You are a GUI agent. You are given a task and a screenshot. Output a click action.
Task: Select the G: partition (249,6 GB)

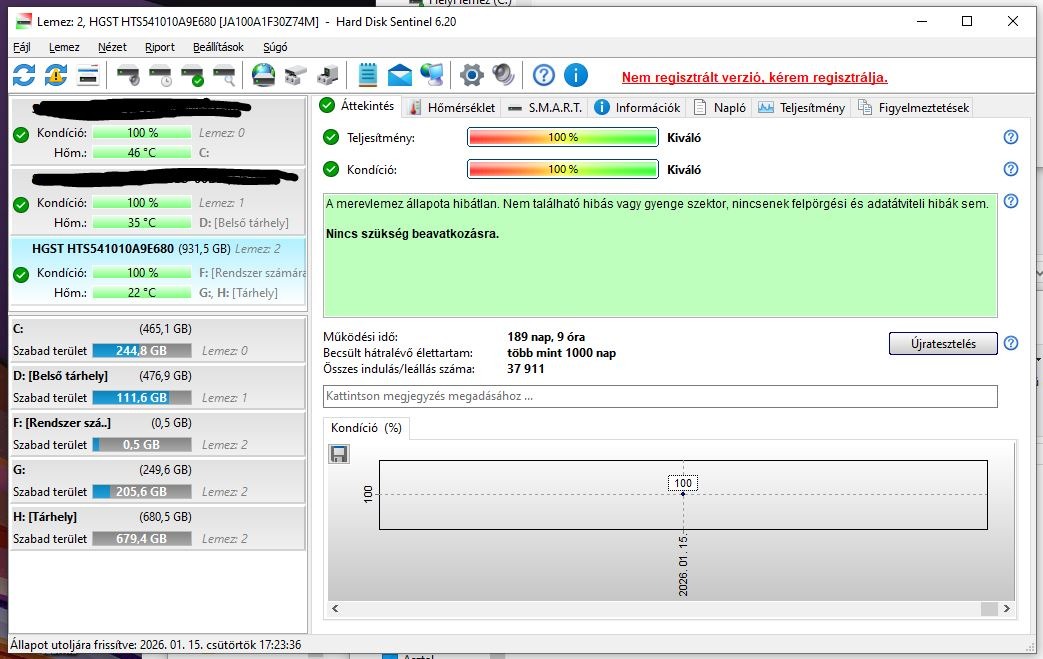coord(158,481)
